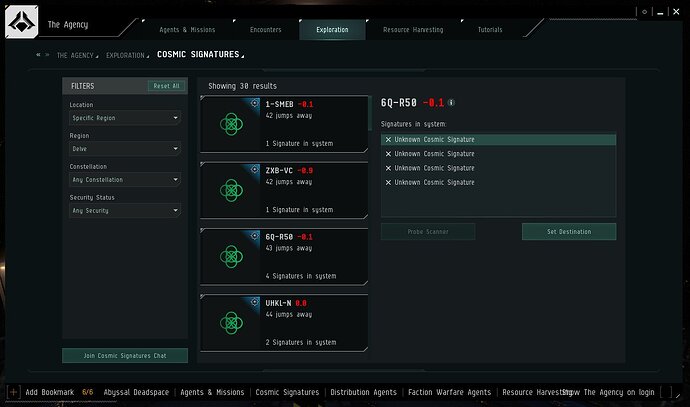Open Distribution Agents bookmark link
690x407 pixels.
(x=363, y=392)
